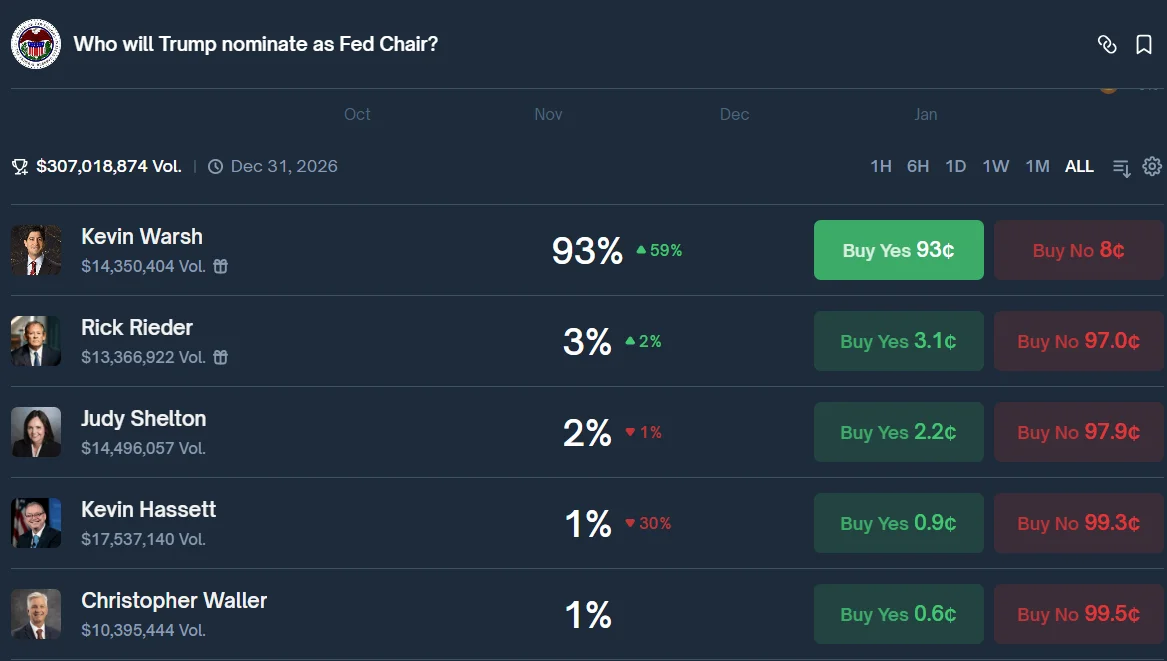The width and height of the screenshot is (1167, 661).
Task: Click the gift icon beside Rick Rieder volume
Action: click(221, 357)
